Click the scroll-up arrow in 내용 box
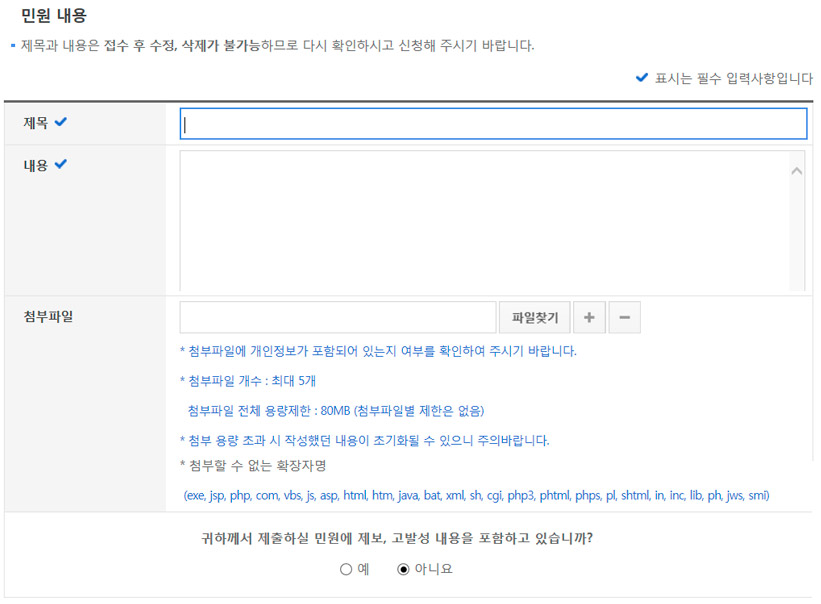Viewport: 821px width, 604px height. (x=796, y=171)
